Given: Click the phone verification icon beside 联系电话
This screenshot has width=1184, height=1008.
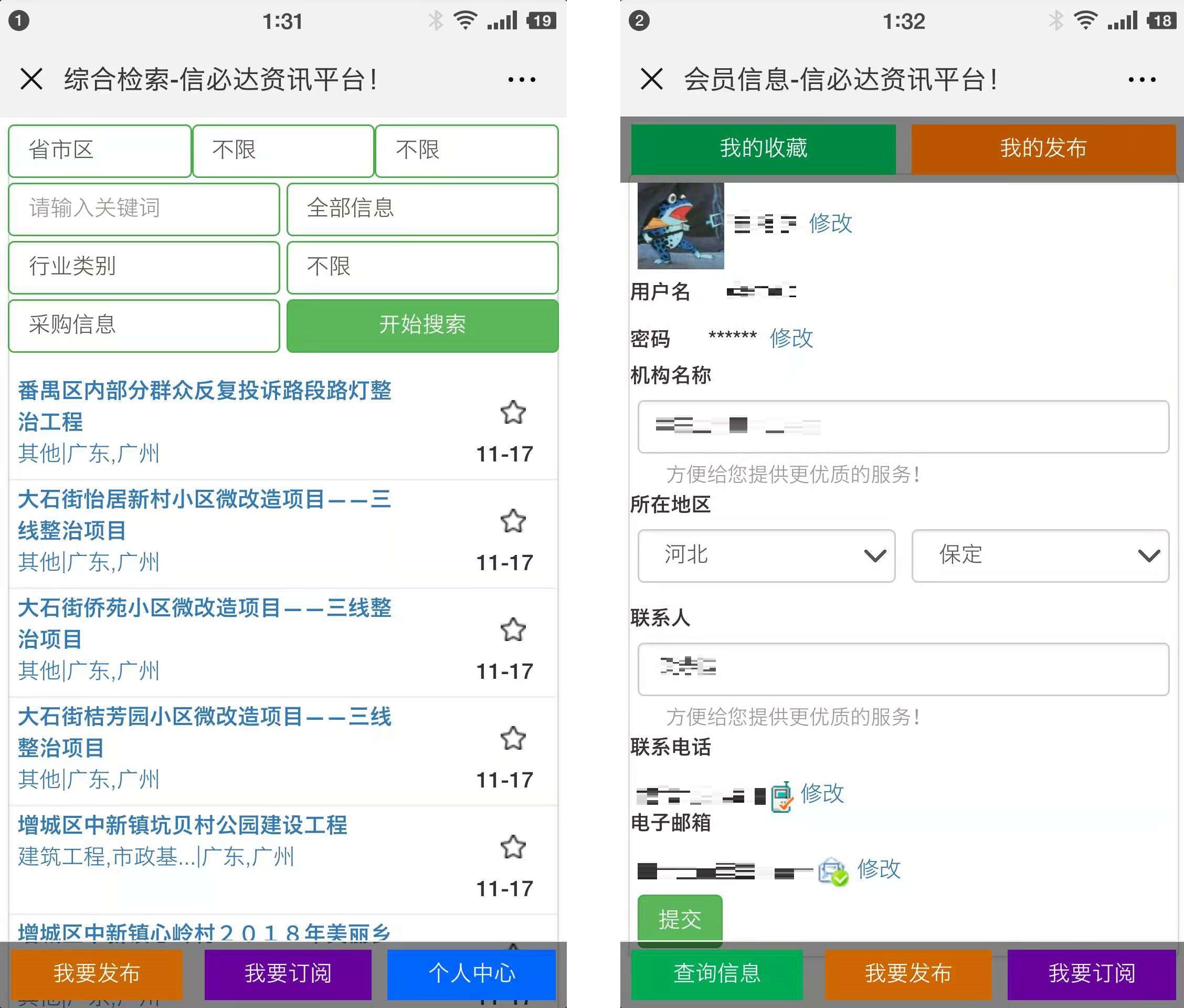Looking at the screenshot, I should click(781, 796).
